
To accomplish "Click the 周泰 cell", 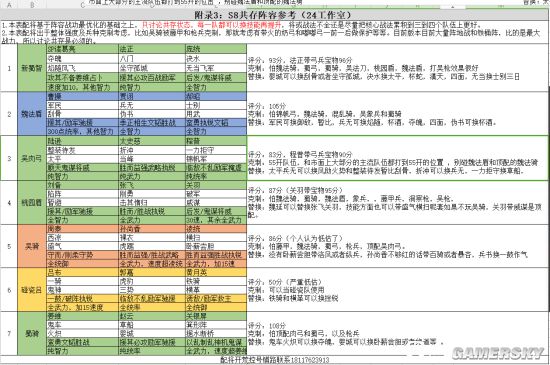I will 82,229.
